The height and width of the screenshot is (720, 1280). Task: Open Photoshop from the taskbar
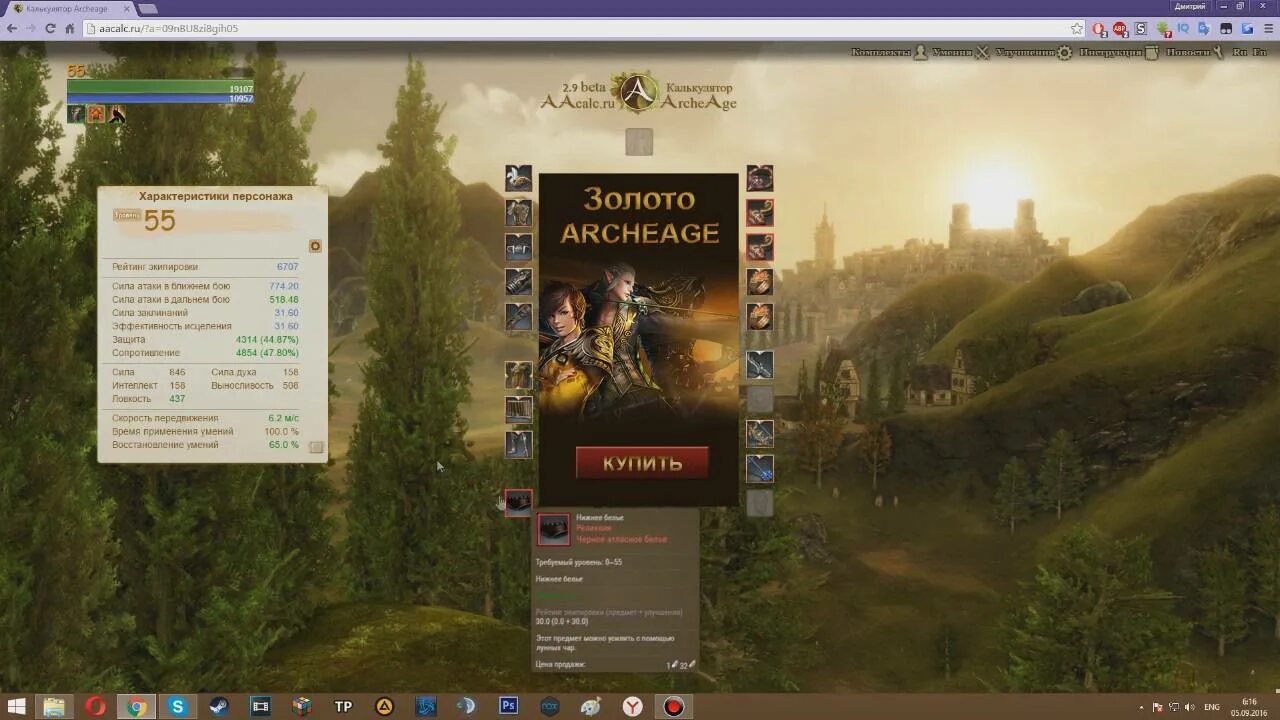[x=508, y=706]
